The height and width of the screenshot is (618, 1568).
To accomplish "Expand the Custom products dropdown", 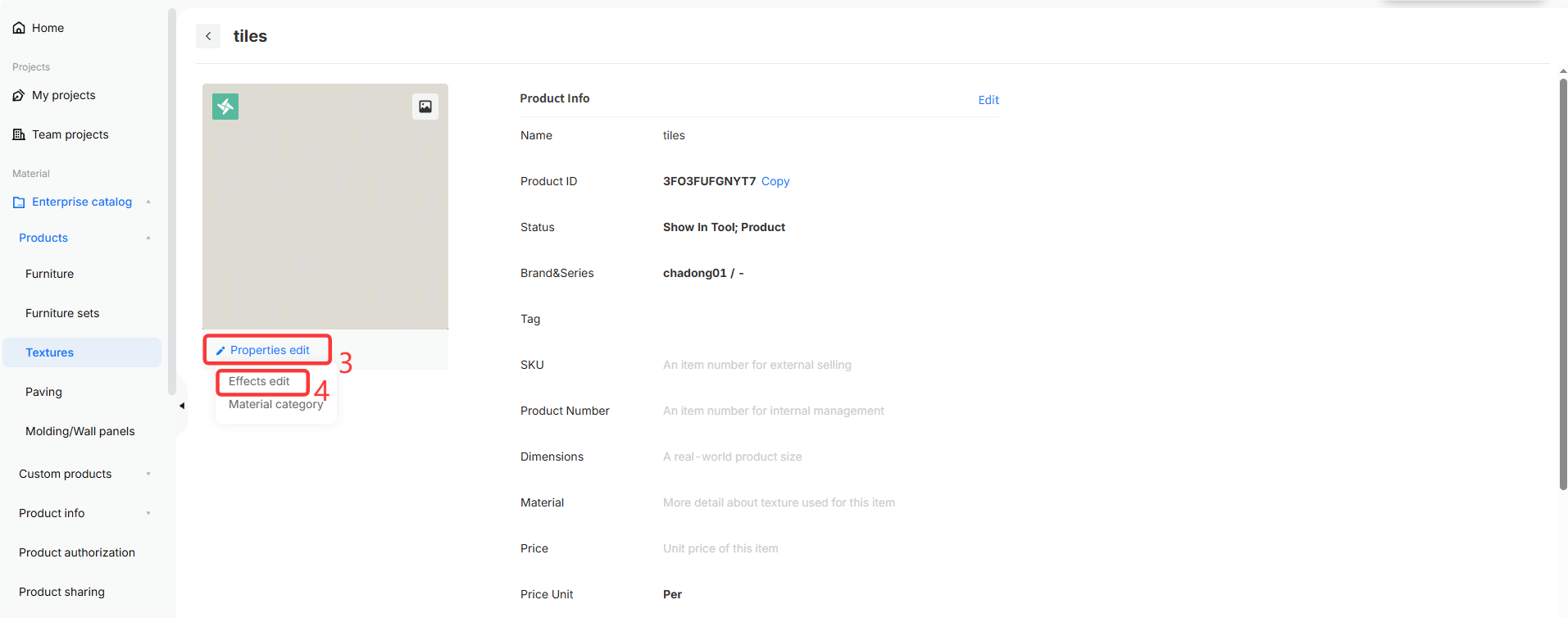I will (x=148, y=474).
